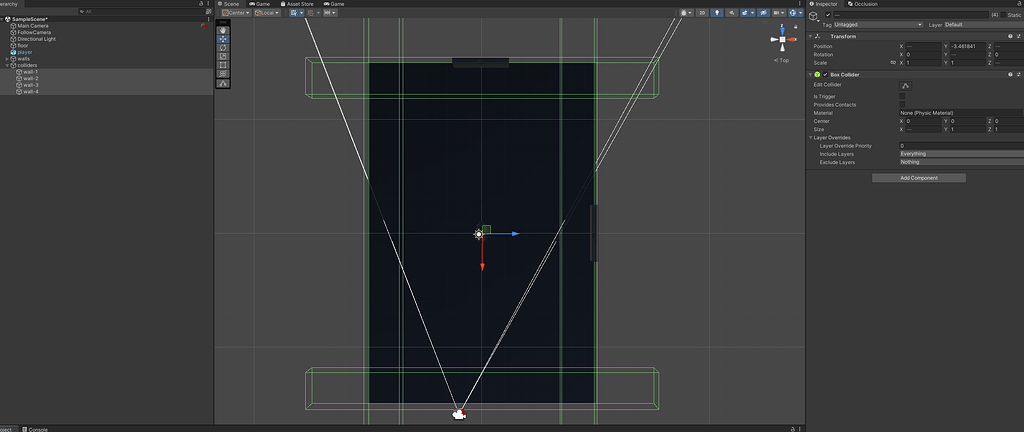Switch to the Asset Store tab
Viewport: 1024px width, 432px height.
click(x=299, y=4)
